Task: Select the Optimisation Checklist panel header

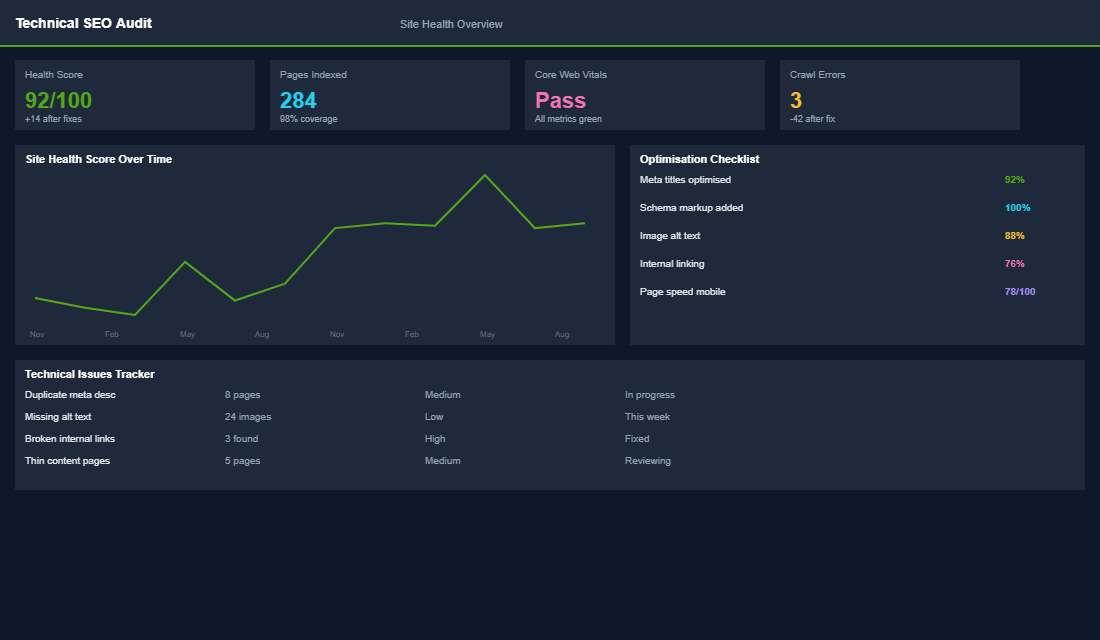Action: tap(699, 159)
